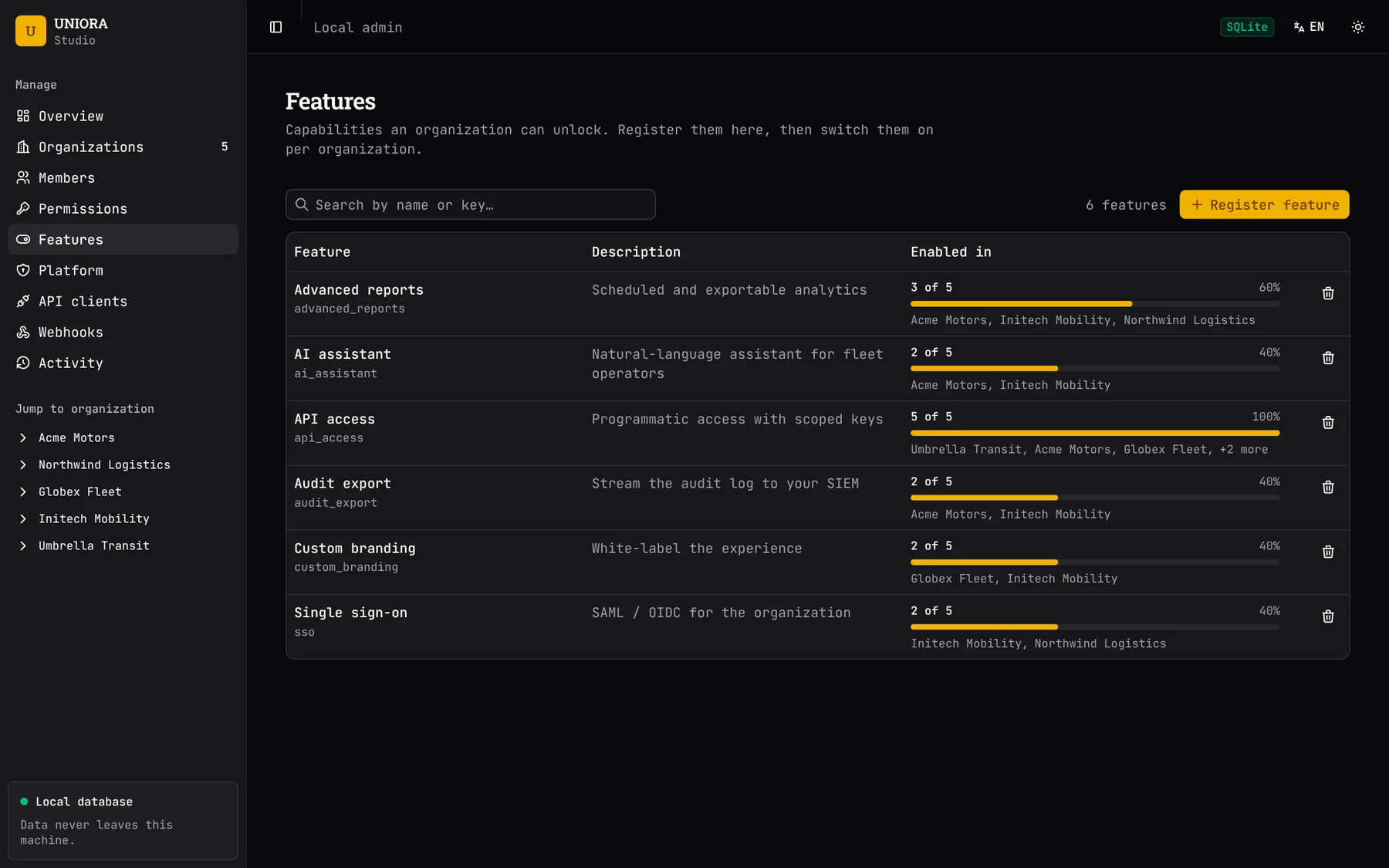
Task: Expand Globex Fleet organization
Action: [23, 491]
